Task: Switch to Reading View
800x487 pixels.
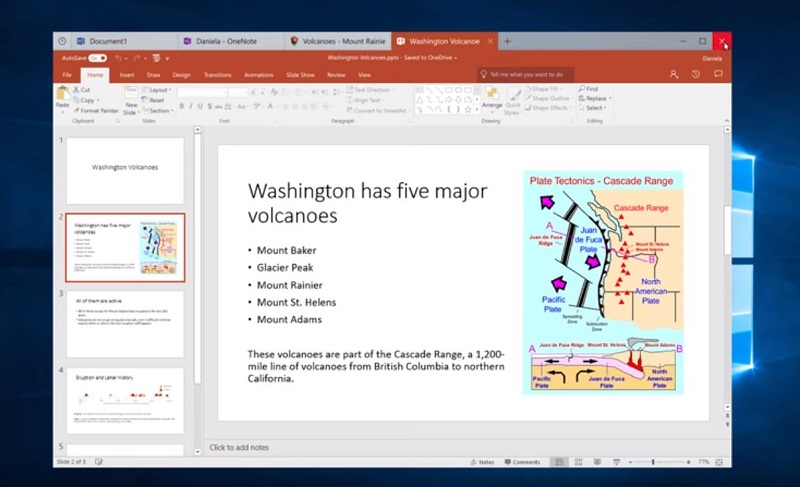Action: click(597, 462)
